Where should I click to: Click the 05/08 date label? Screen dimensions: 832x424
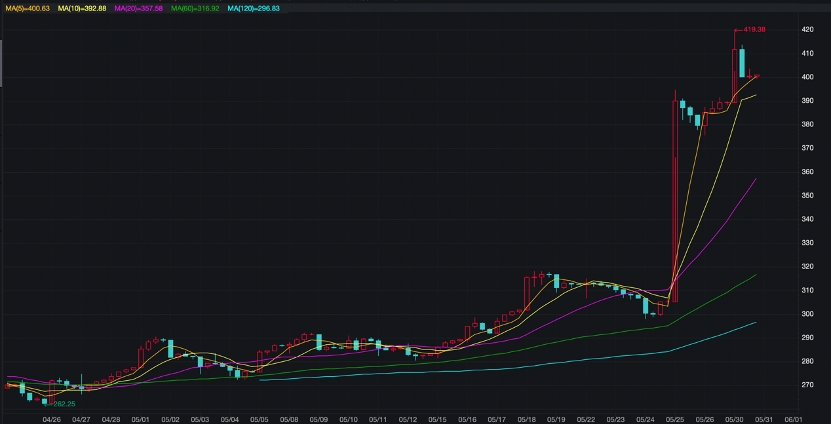289,419
